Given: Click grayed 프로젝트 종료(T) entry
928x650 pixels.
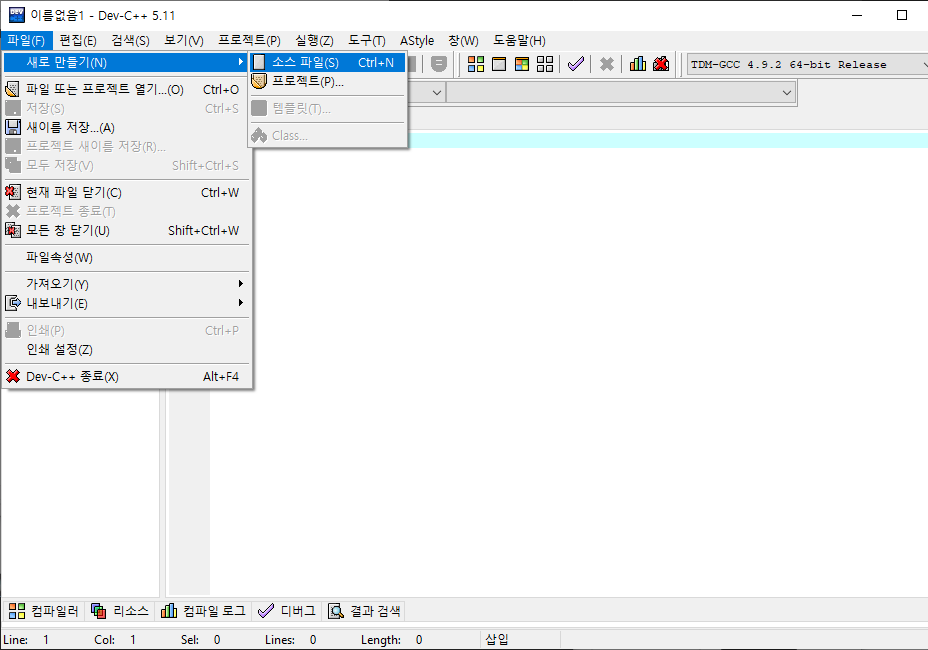Looking at the screenshot, I should pos(126,211).
